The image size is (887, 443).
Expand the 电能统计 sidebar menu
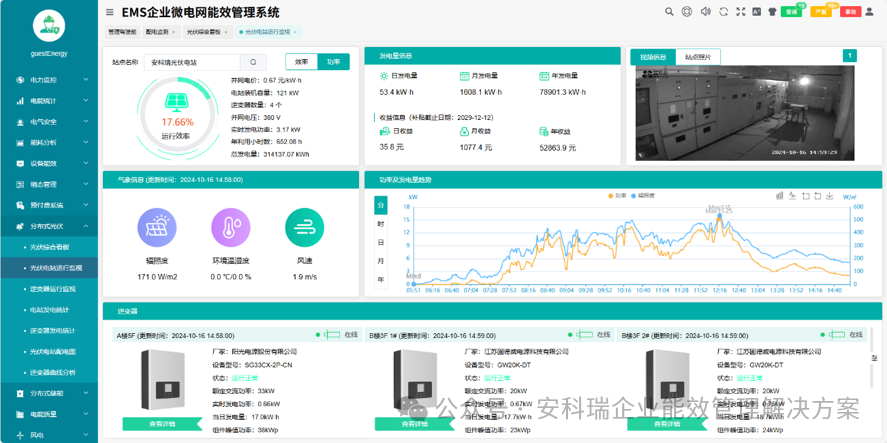(49, 101)
